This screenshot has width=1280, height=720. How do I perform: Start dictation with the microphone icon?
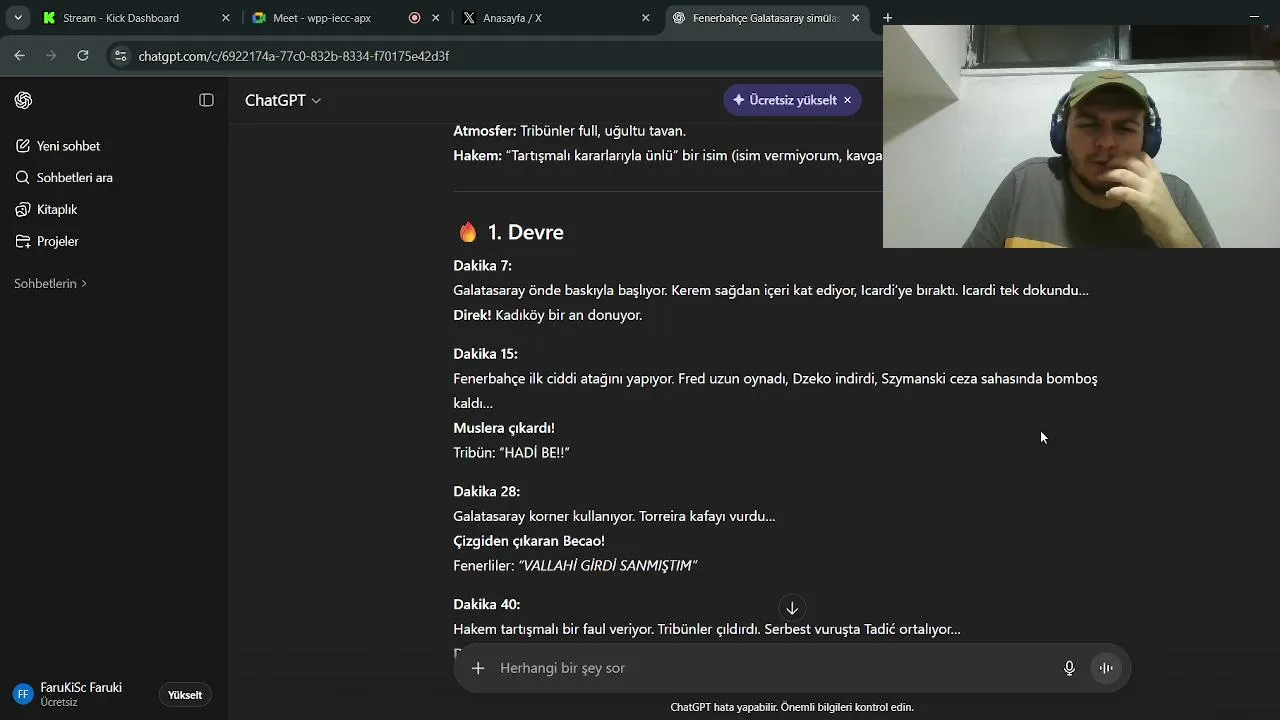[x=1069, y=668]
